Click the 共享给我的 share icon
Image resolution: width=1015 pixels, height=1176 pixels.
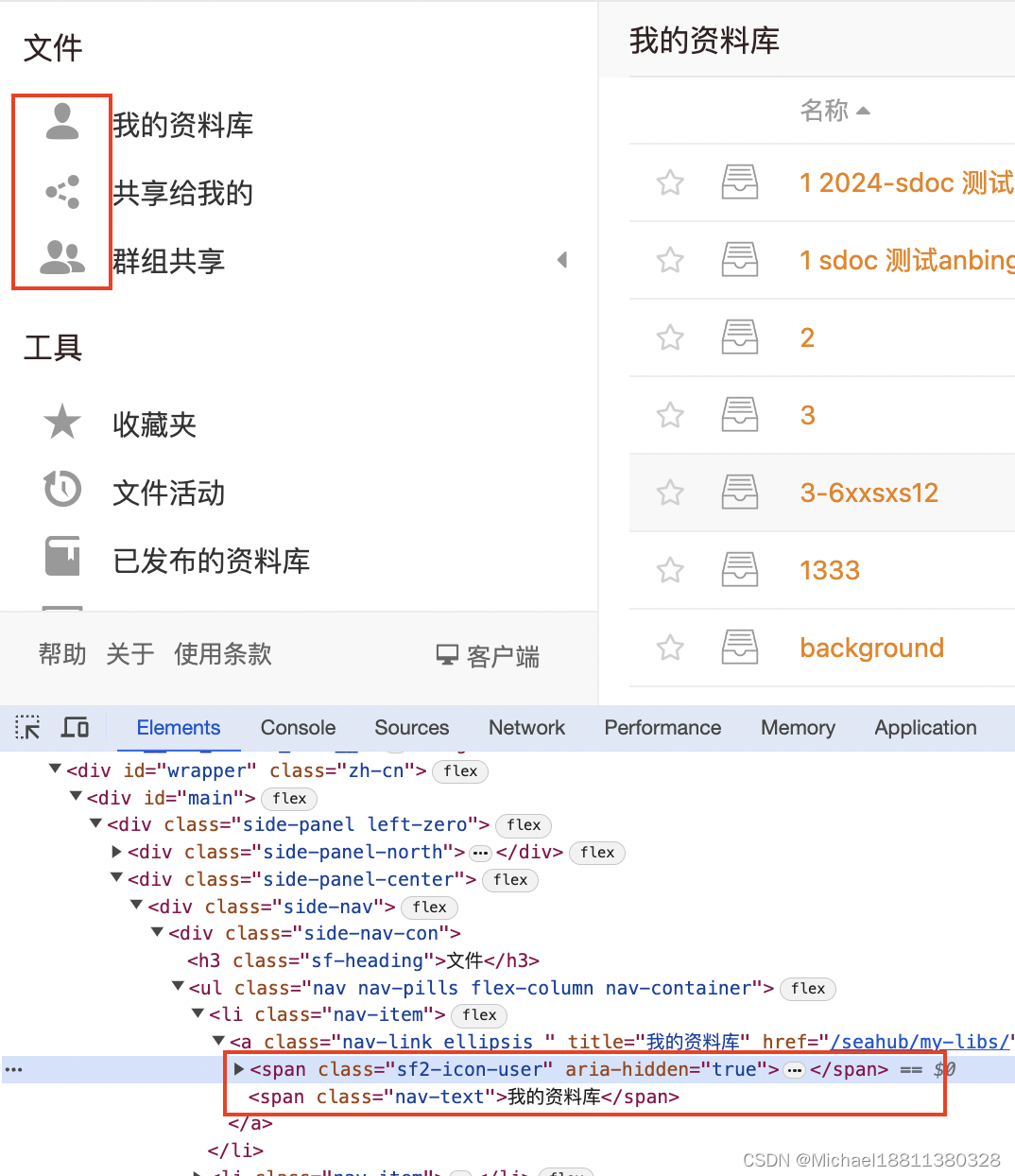pyautogui.click(x=61, y=192)
